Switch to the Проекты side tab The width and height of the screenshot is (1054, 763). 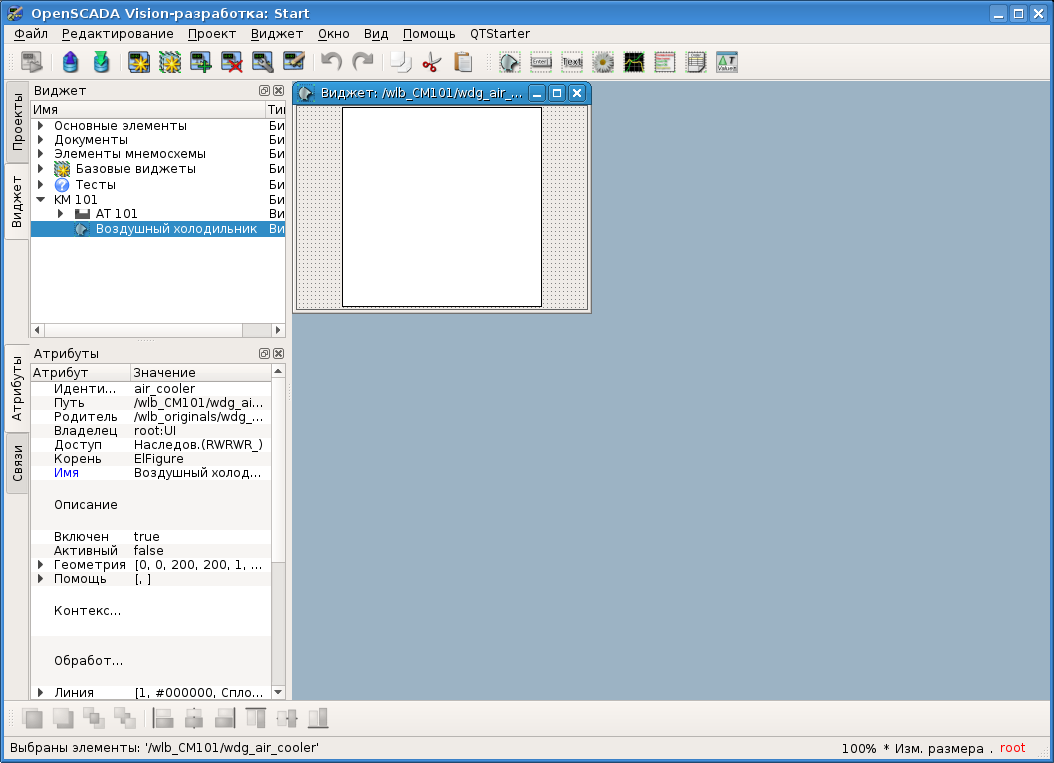click(17, 122)
